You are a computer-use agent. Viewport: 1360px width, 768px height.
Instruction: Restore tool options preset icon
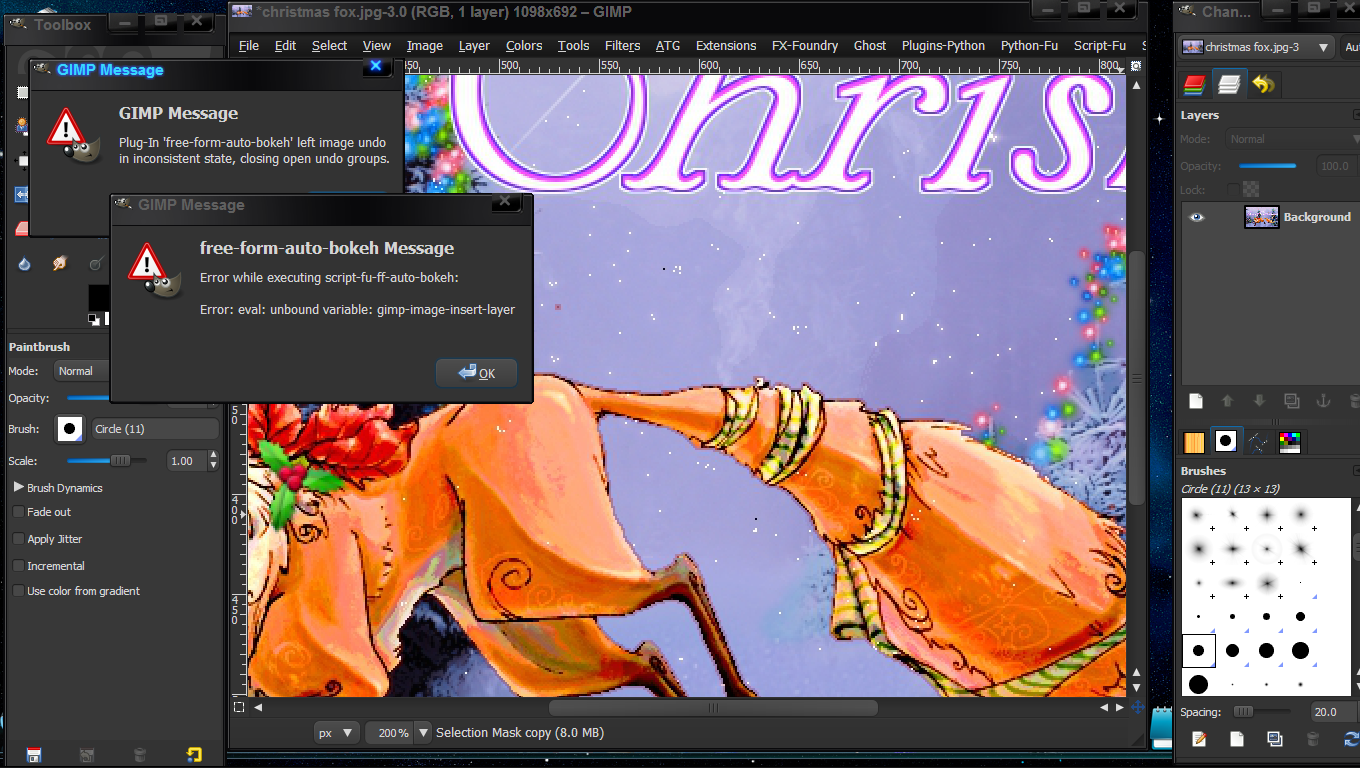click(x=87, y=755)
